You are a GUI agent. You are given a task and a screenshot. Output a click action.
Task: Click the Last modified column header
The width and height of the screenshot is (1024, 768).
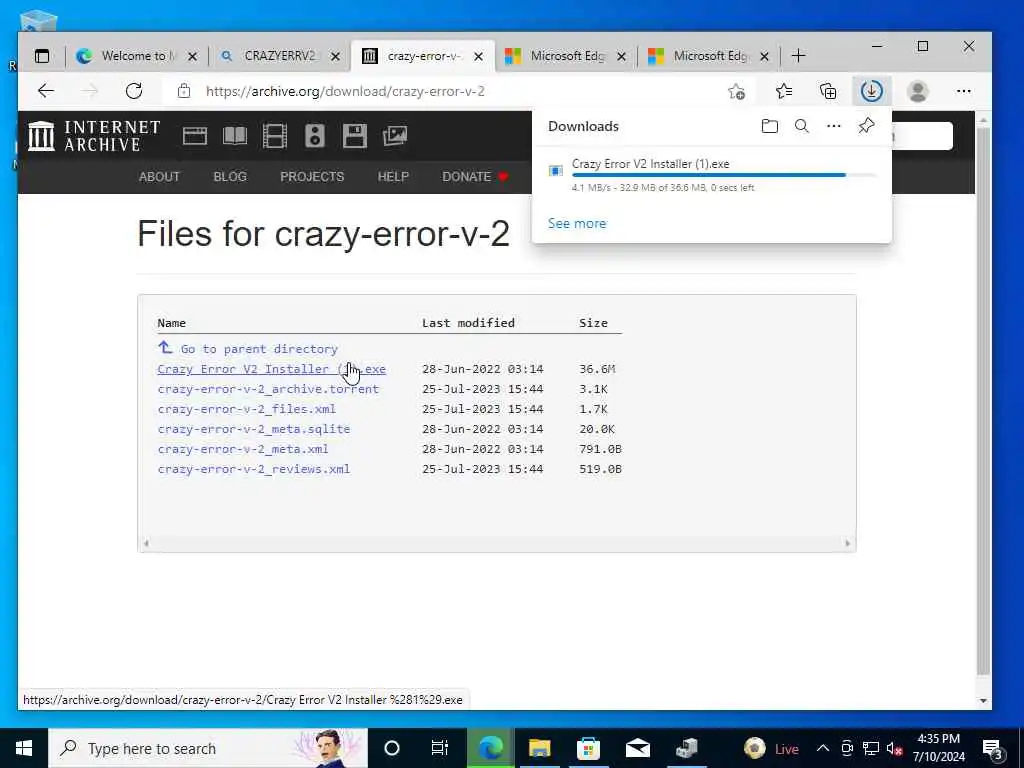(x=468, y=323)
